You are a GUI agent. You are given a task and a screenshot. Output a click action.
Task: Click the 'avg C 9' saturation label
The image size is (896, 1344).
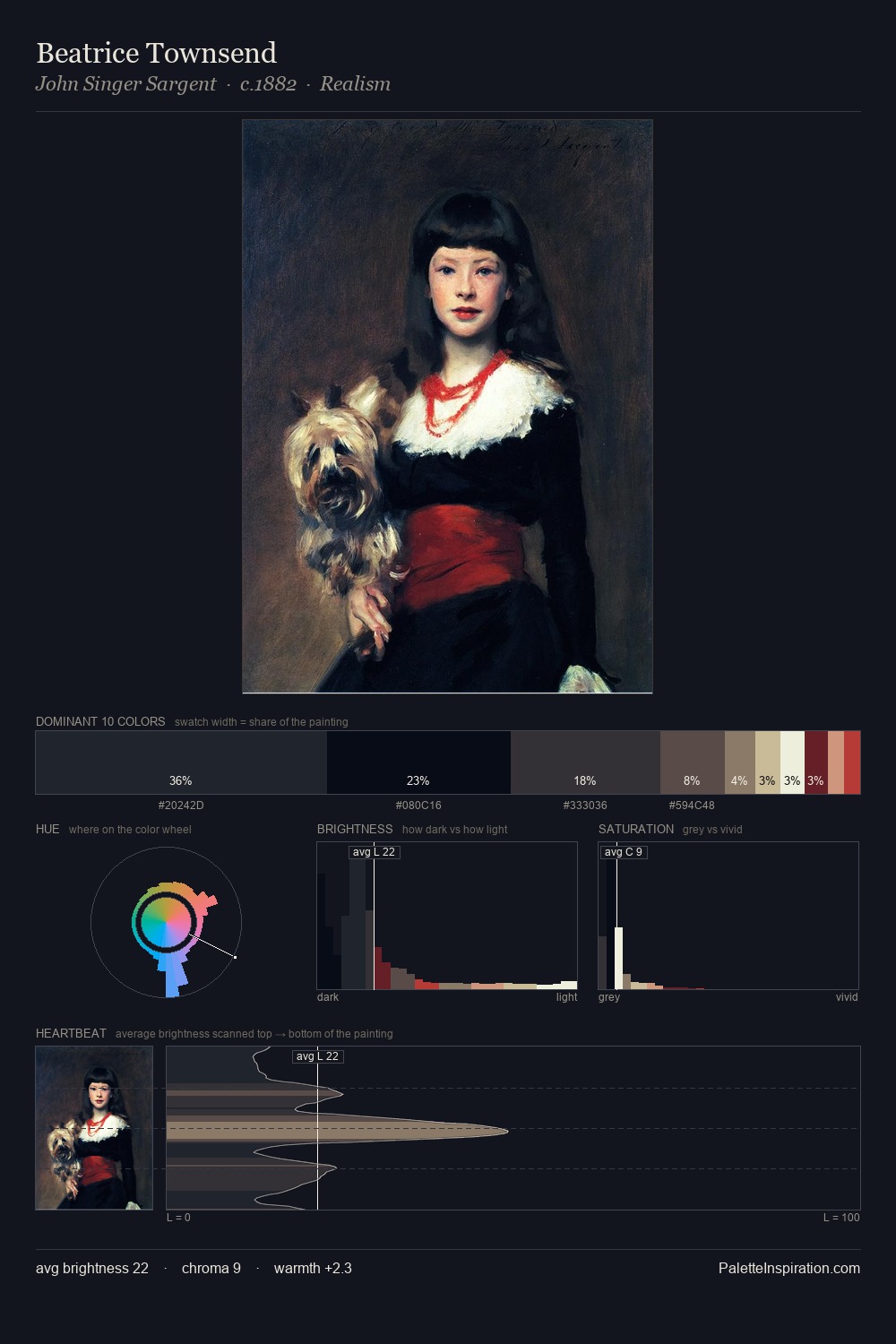pos(623,852)
